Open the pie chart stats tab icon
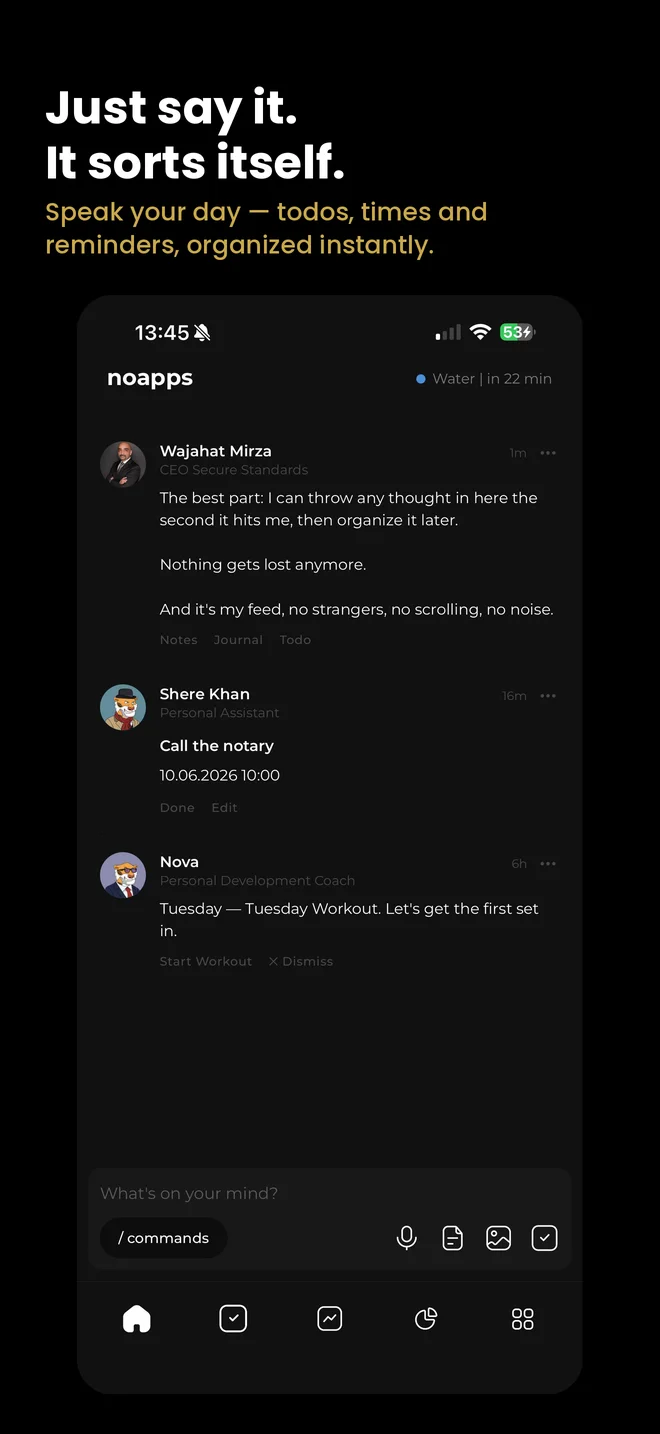Image resolution: width=660 pixels, height=1434 pixels. 426,1319
